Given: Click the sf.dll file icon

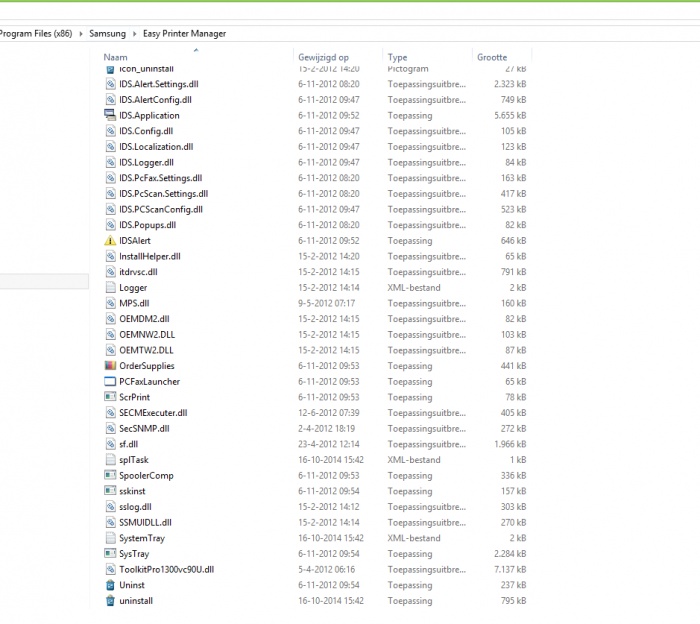Looking at the screenshot, I should click(x=110, y=444).
